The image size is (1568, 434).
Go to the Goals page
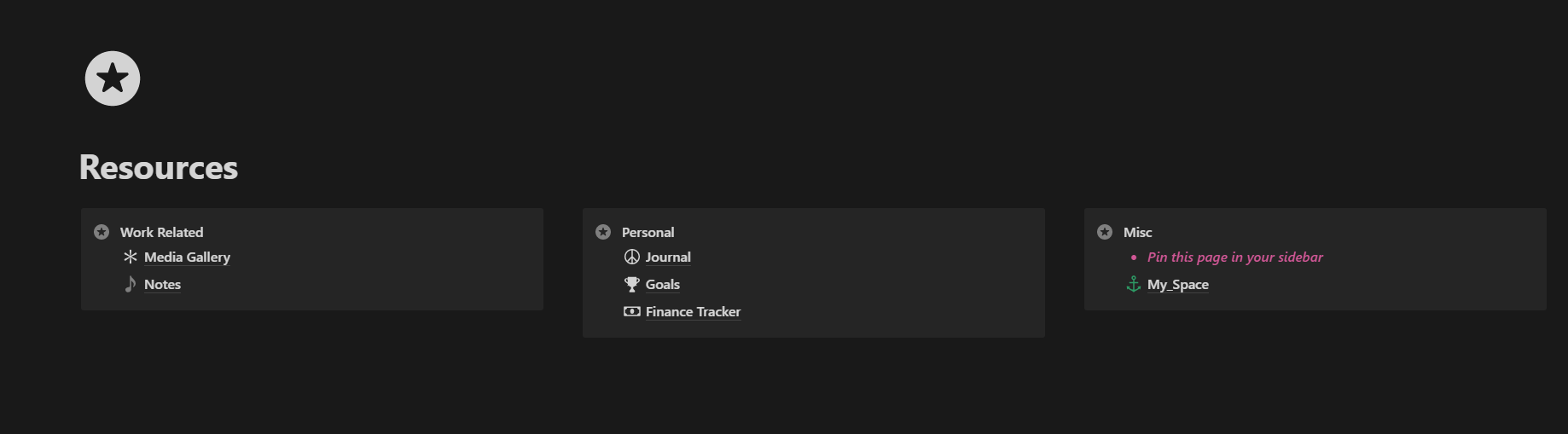pos(663,284)
